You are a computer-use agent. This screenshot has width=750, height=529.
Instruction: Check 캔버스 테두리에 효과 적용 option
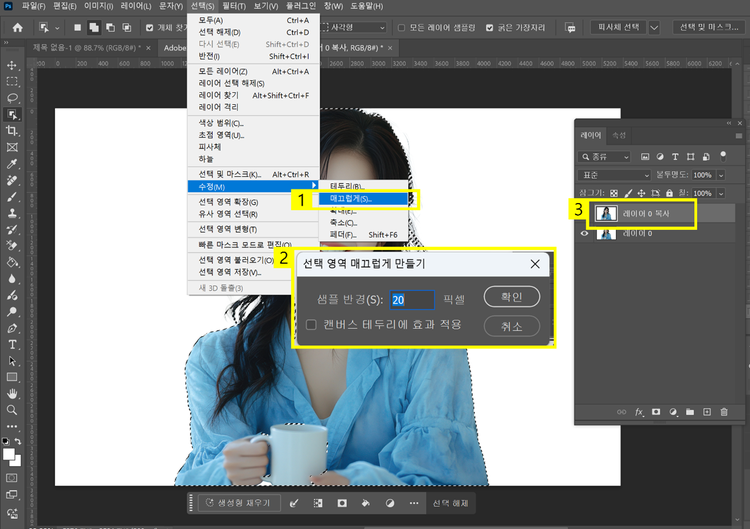point(311,325)
